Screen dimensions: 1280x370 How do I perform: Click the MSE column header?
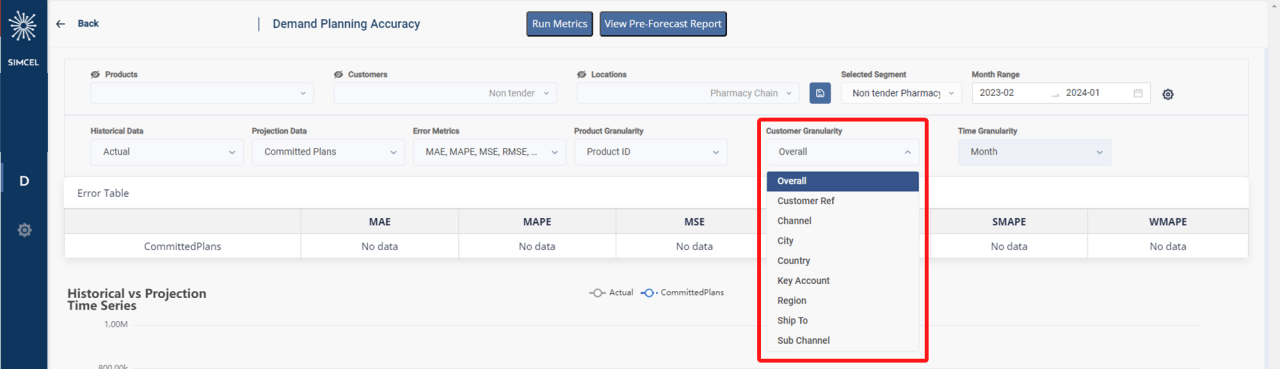(x=694, y=221)
